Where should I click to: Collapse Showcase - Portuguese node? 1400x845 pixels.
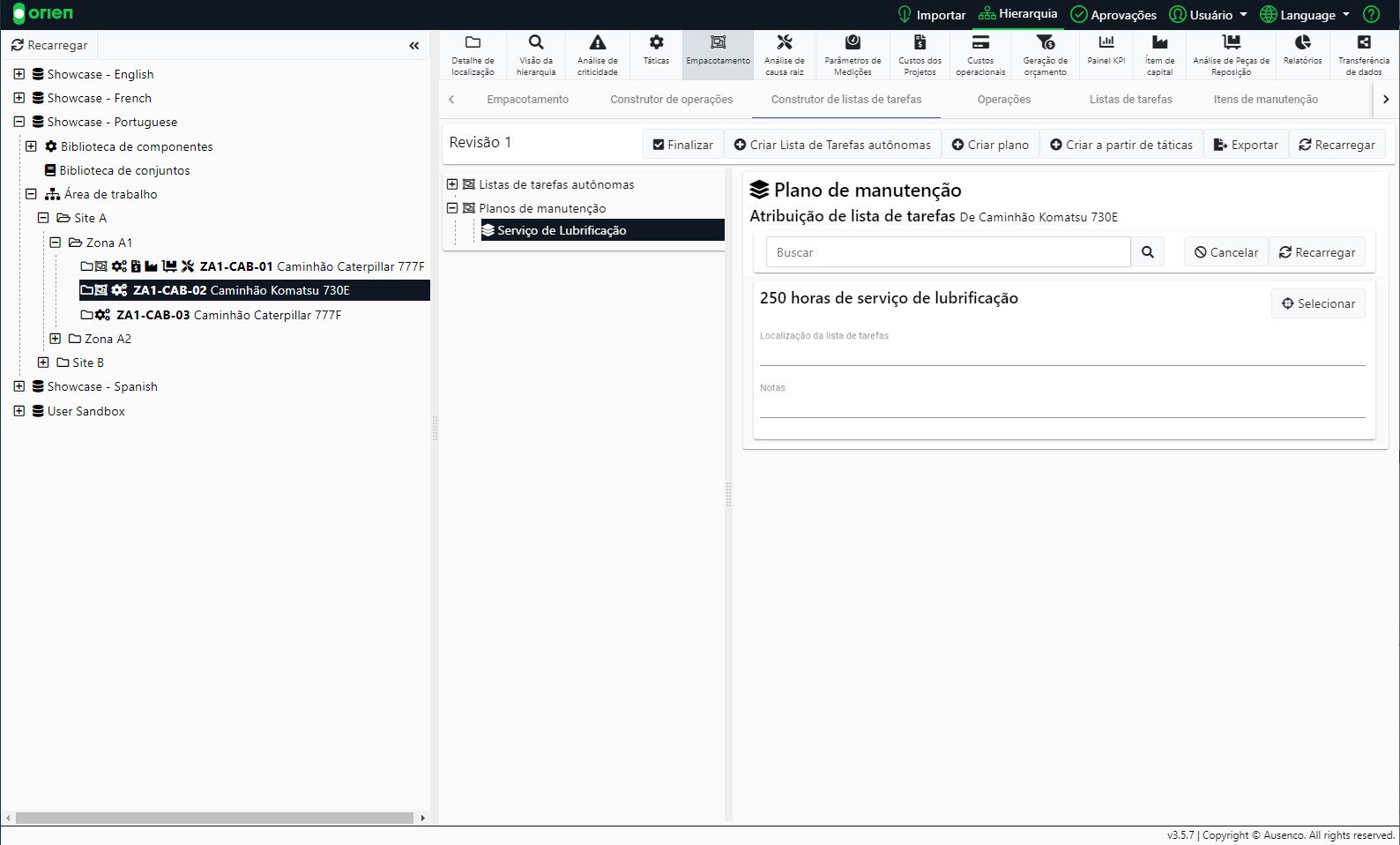click(19, 122)
